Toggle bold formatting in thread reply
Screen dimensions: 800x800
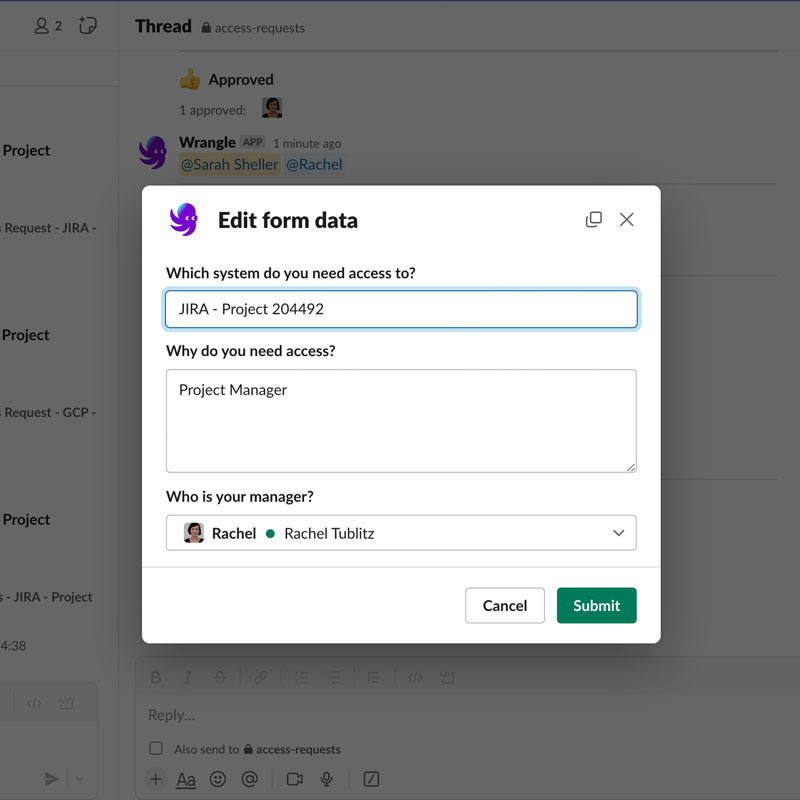coord(156,678)
